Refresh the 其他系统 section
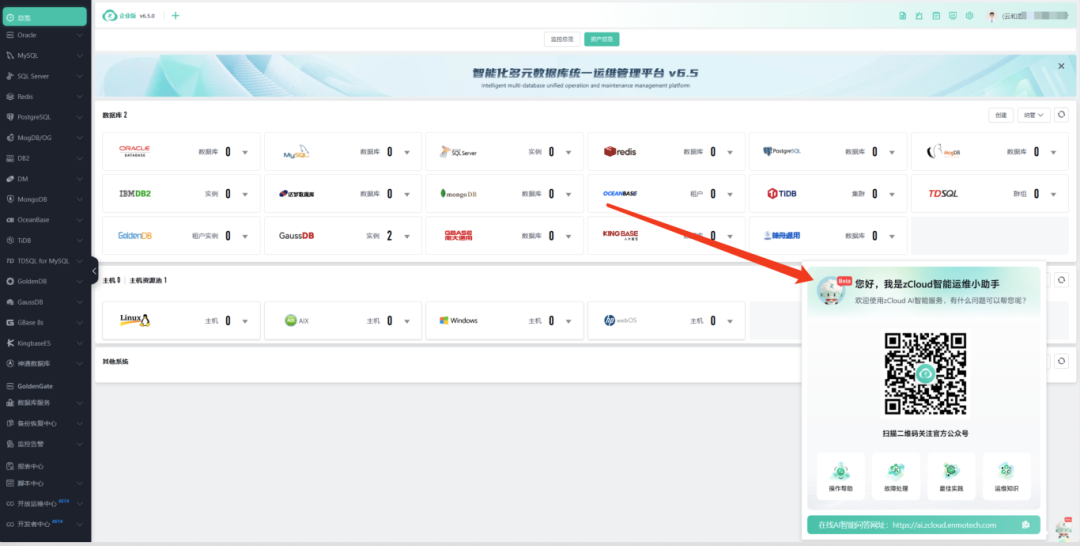Viewport: 1080px width, 546px height. pos(1061,361)
